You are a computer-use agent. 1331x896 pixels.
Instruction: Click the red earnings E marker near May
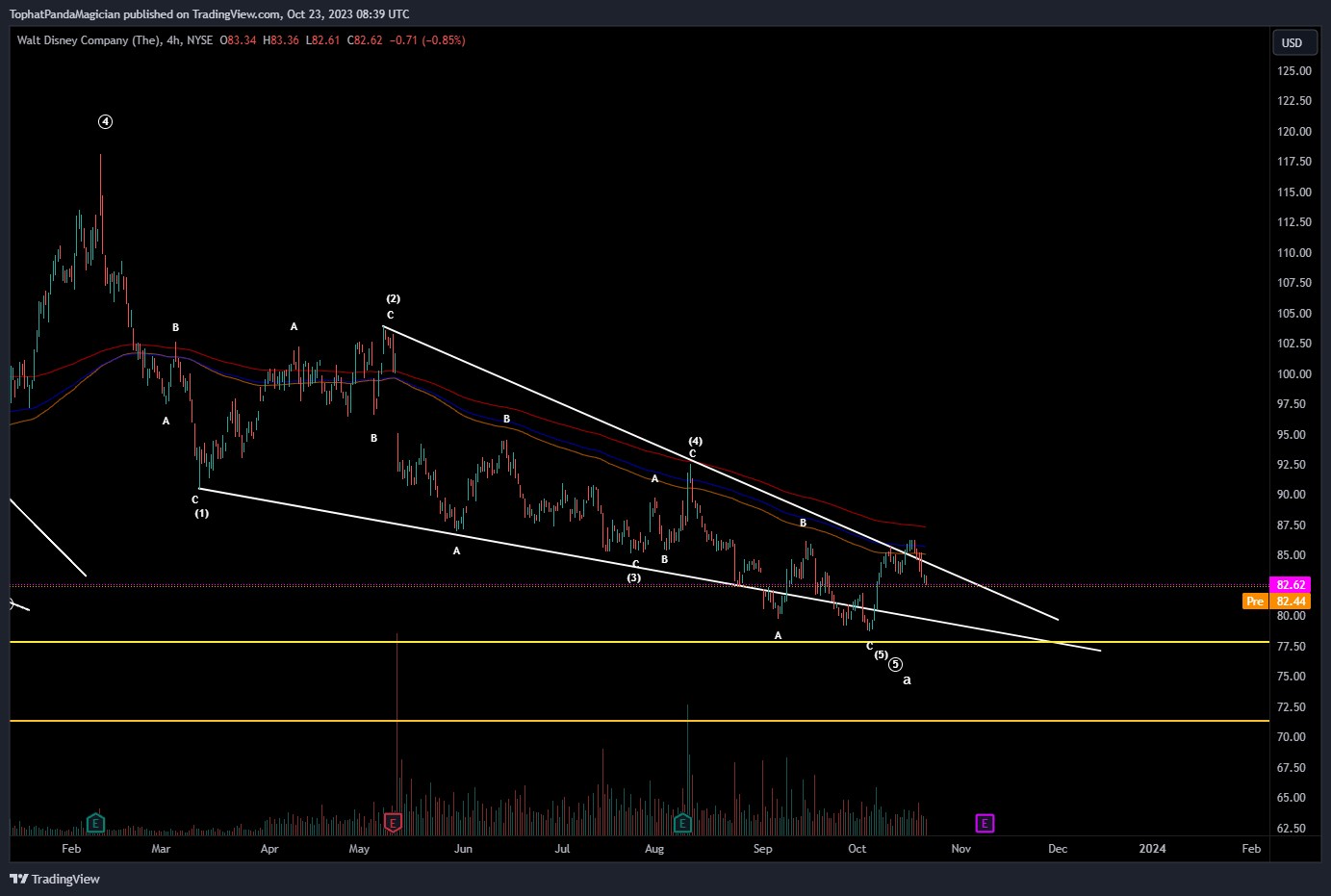pyautogui.click(x=393, y=823)
